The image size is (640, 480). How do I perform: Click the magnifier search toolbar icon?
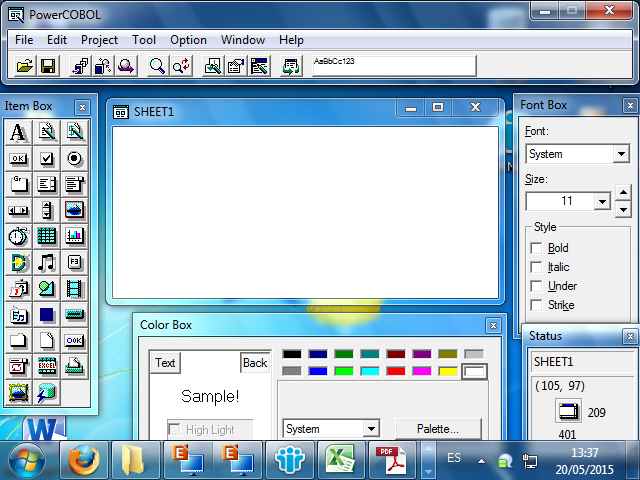157,66
